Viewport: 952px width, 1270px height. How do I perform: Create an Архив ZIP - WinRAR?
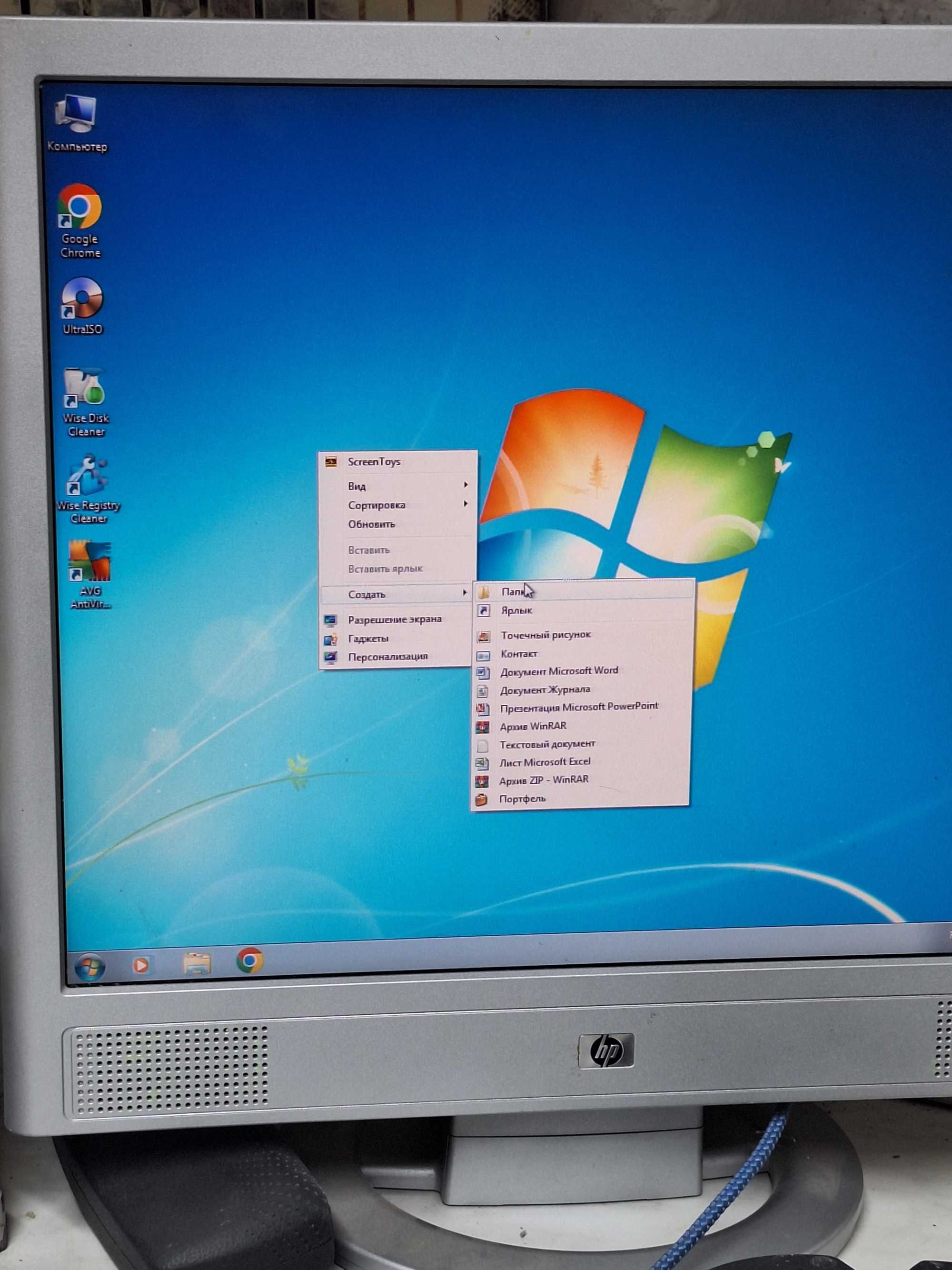point(580,780)
